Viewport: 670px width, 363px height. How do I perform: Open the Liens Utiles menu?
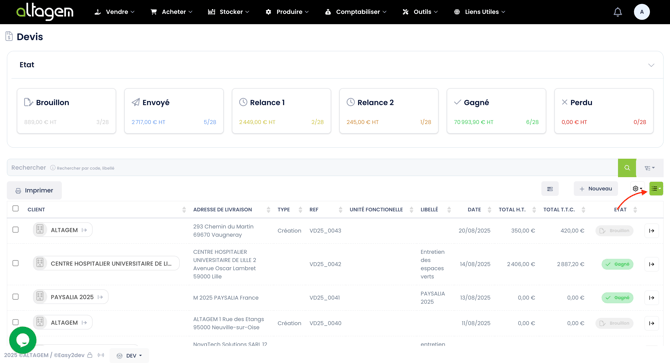pyautogui.click(x=479, y=12)
